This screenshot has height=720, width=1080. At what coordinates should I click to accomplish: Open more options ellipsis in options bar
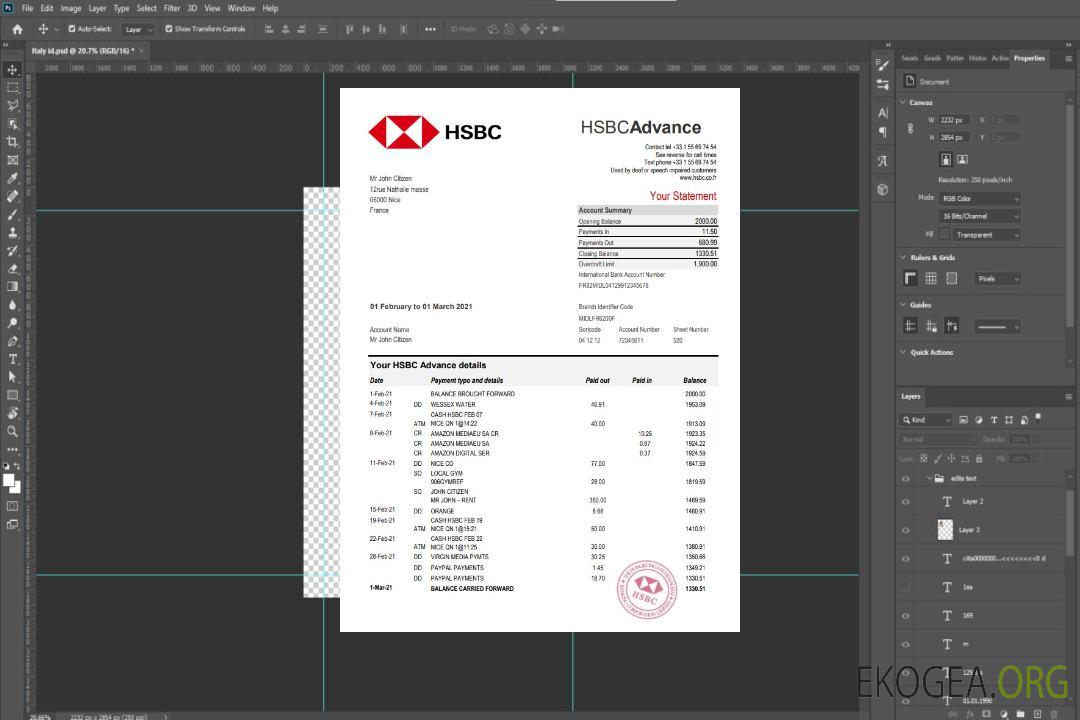click(x=430, y=29)
